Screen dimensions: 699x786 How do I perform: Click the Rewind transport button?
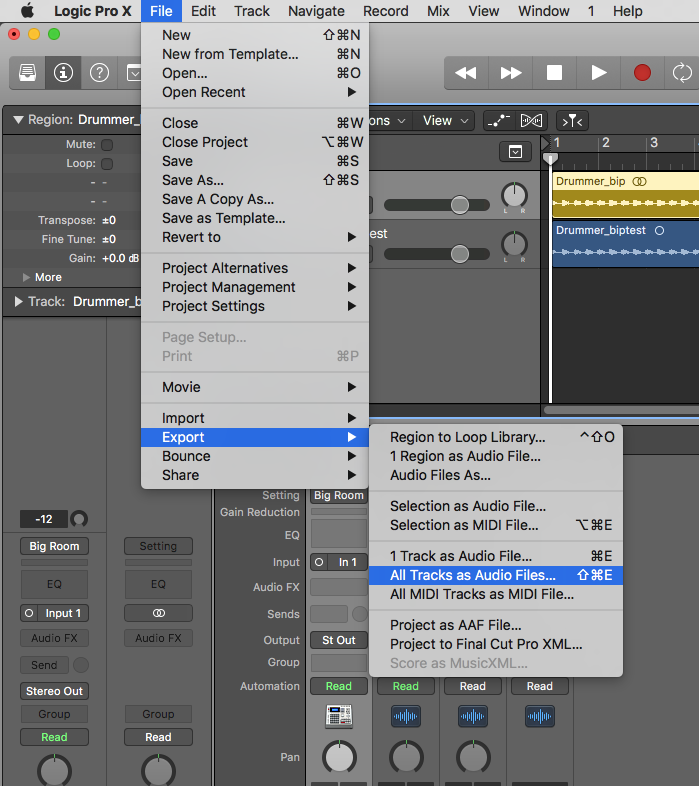pos(466,73)
